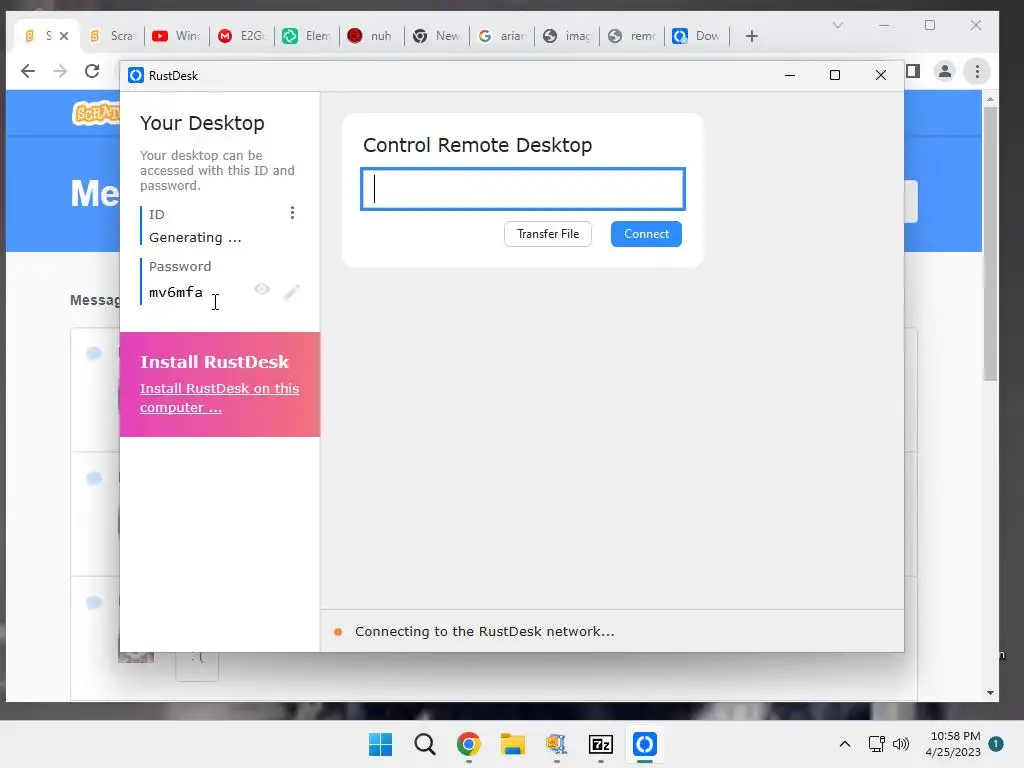The image size is (1024, 768).
Task: Open the ID options three-dot menu
Action: [292, 213]
